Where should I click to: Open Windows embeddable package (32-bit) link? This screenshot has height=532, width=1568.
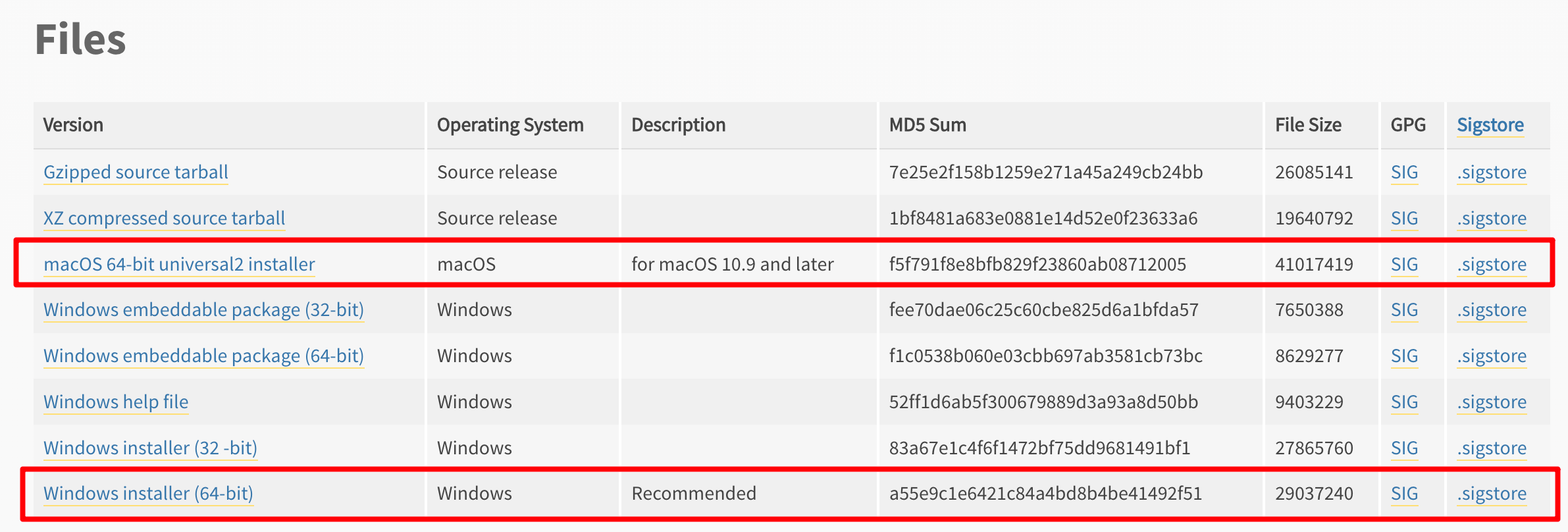[x=203, y=309]
